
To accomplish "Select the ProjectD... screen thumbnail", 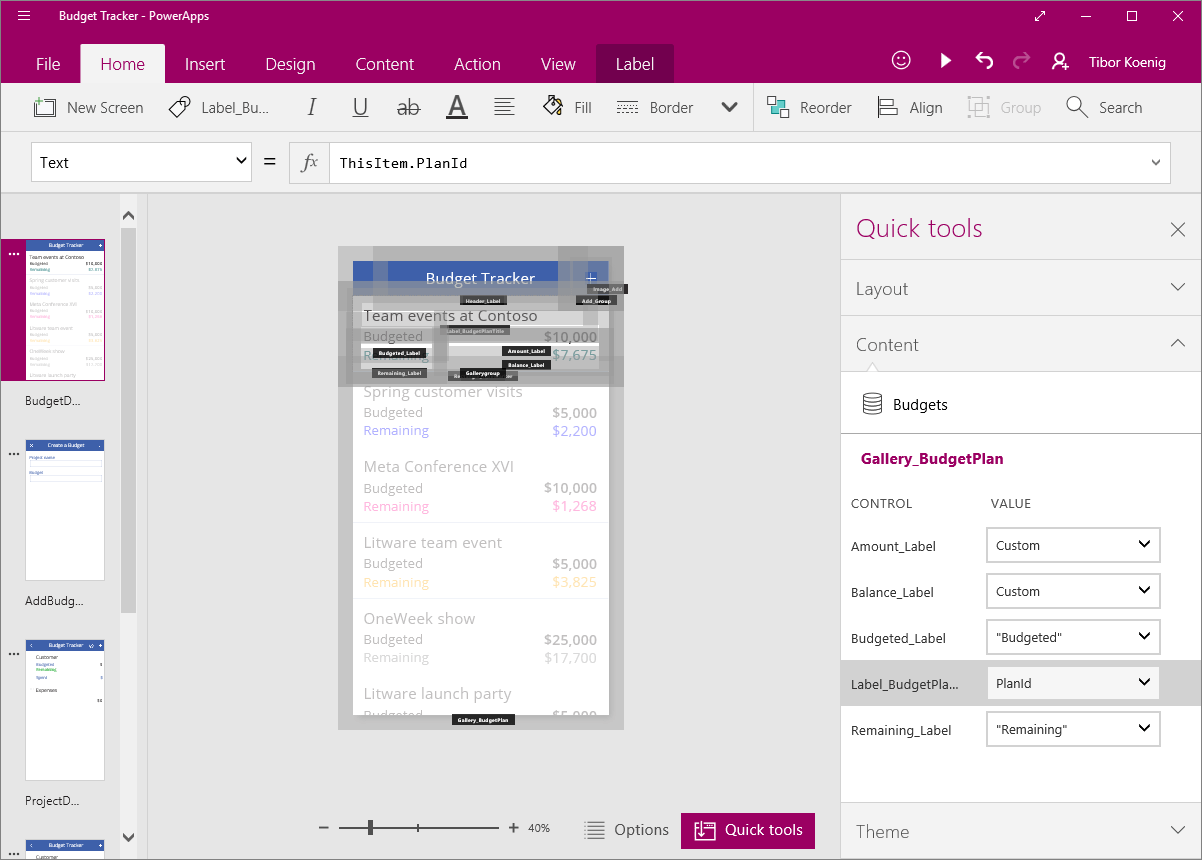I will pos(65,710).
